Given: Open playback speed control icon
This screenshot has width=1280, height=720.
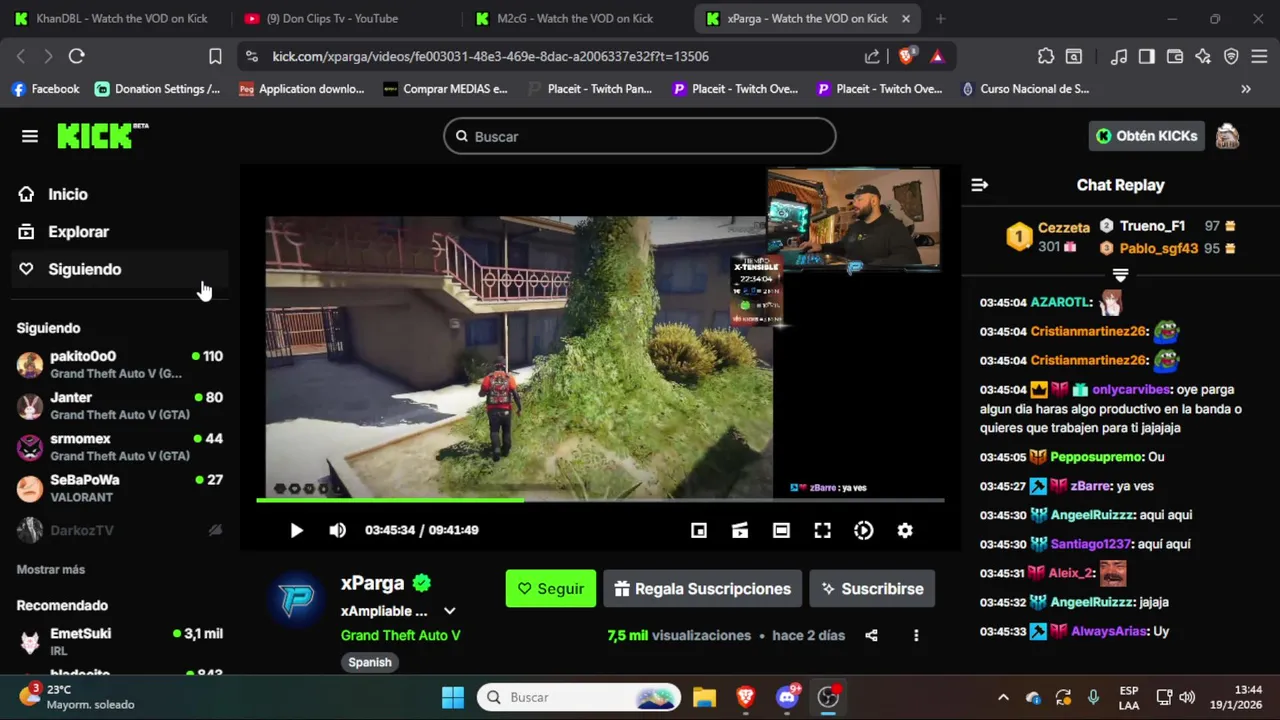Looking at the screenshot, I should (x=864, y=531).
